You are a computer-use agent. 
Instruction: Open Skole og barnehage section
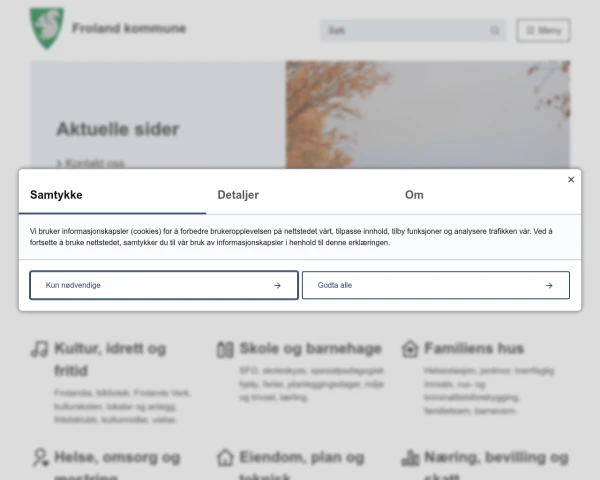tap(310, 349)
